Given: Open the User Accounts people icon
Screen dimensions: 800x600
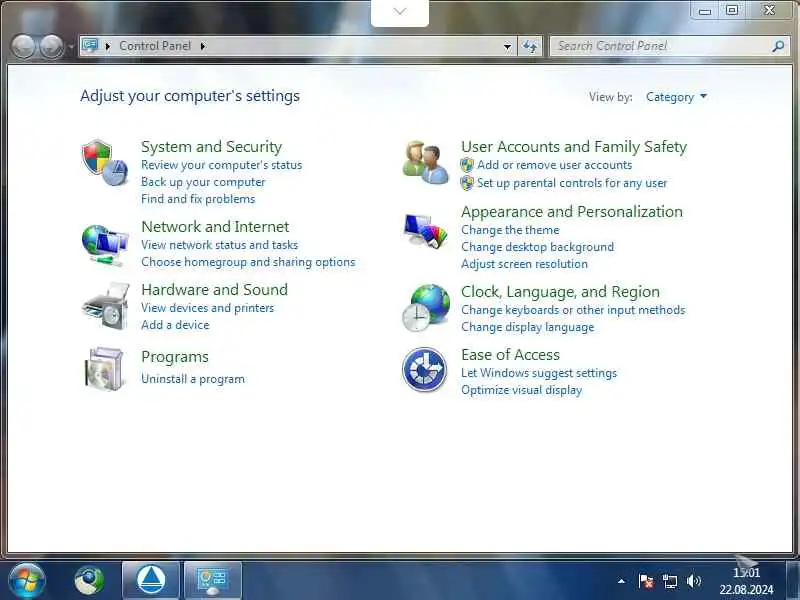Looking at the screenshot, I should point(426,163).
